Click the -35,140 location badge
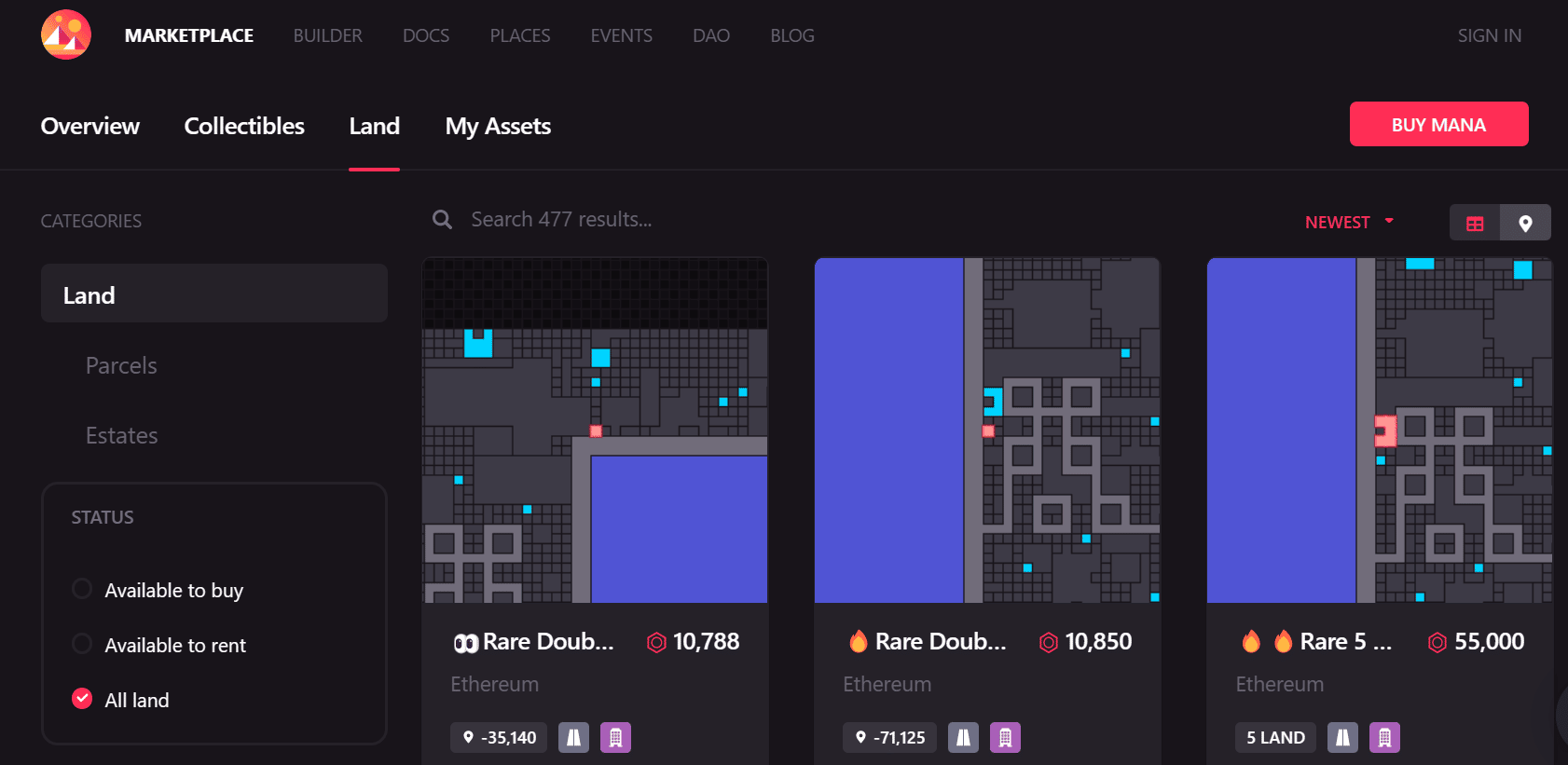The image size is (1568, 765). [x=499, y=737]
